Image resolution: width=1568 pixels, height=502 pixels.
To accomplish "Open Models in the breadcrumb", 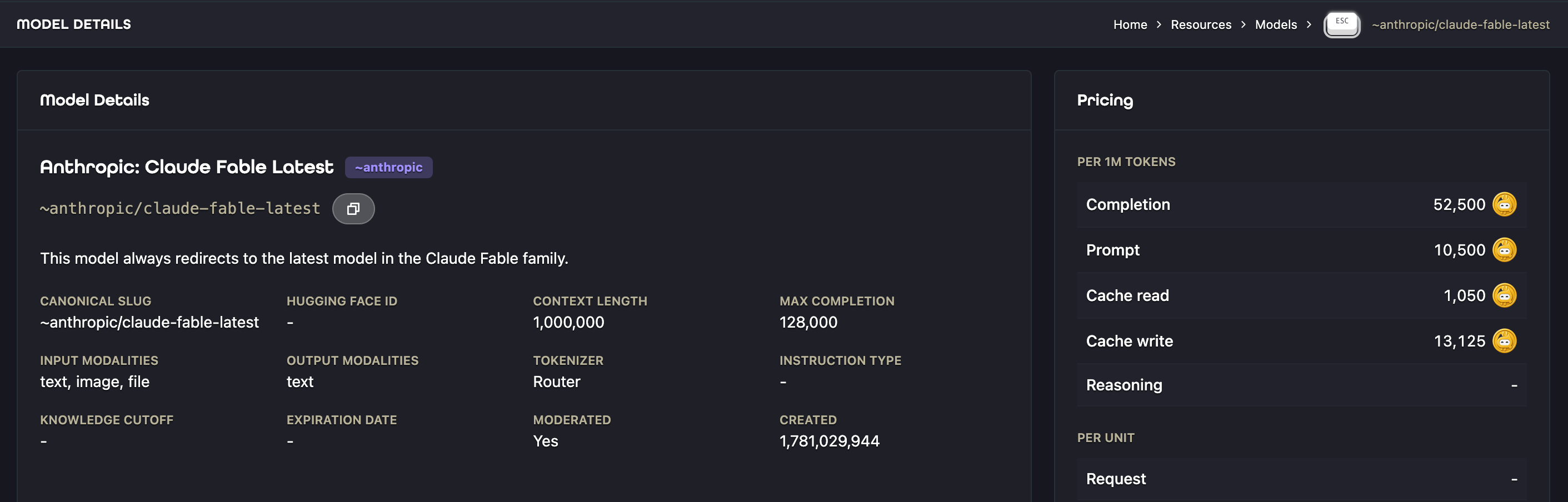I will [1276, 25].
